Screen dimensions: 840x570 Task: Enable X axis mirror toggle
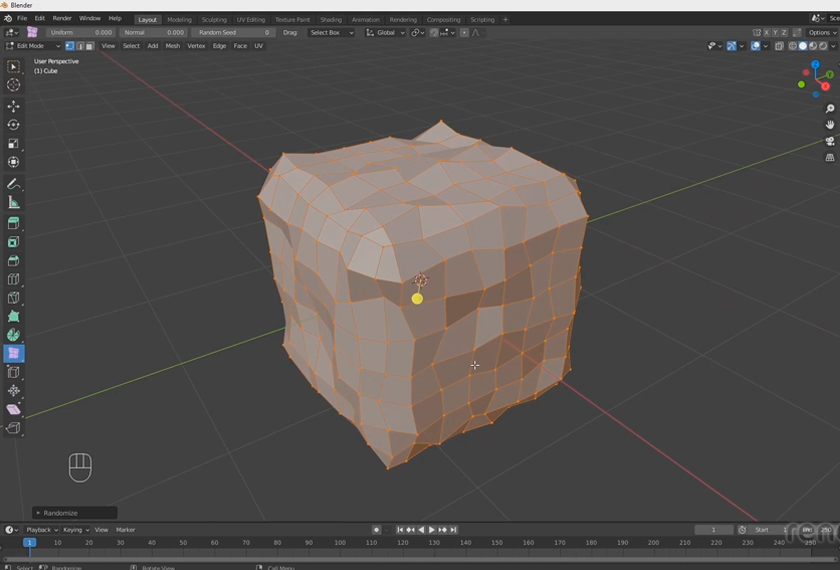[x=768, y=33]
